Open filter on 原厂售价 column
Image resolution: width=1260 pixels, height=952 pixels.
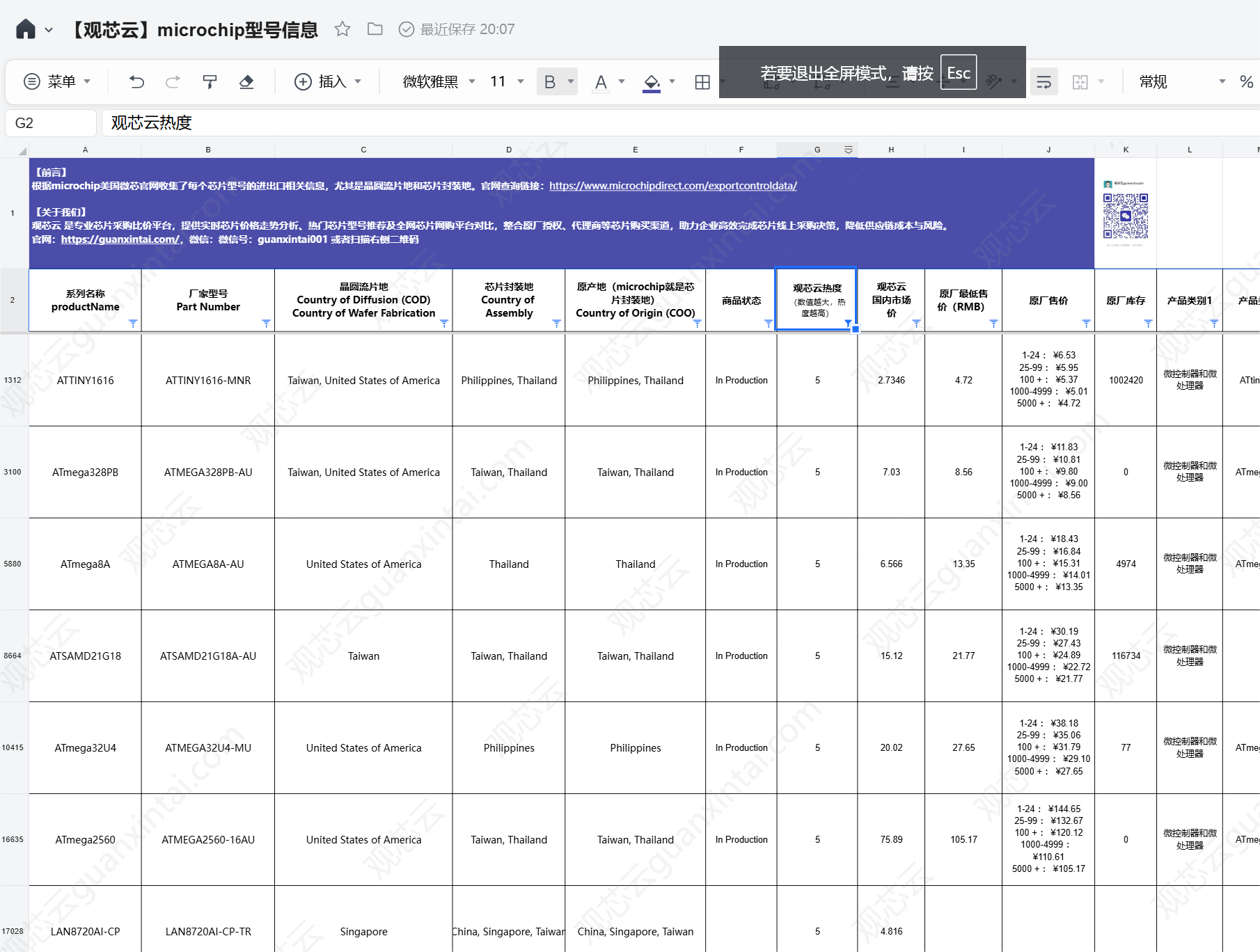1086,324
